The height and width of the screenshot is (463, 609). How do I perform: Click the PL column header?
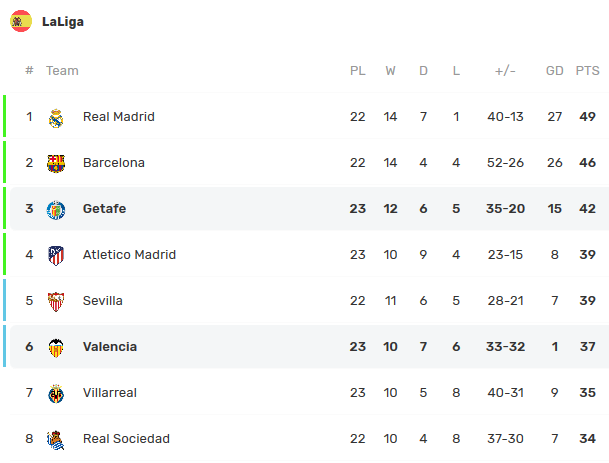(357, 71)
